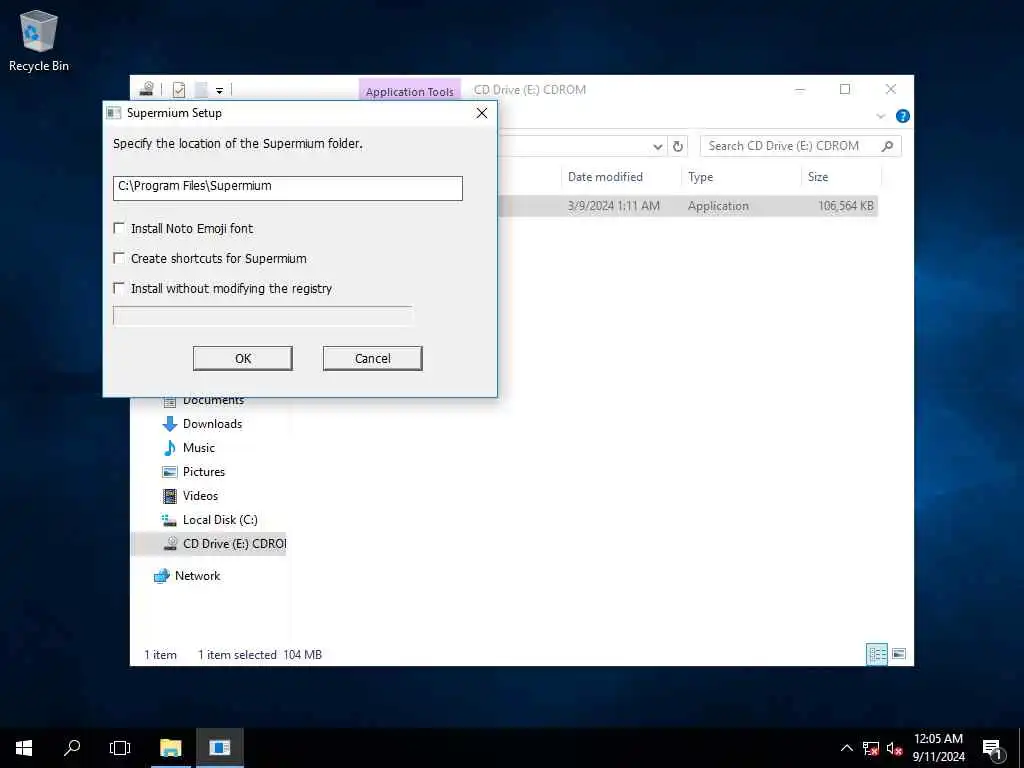Open the Action Center notifications
Screen dimensions: 1024x768
[x=993, y=748]
